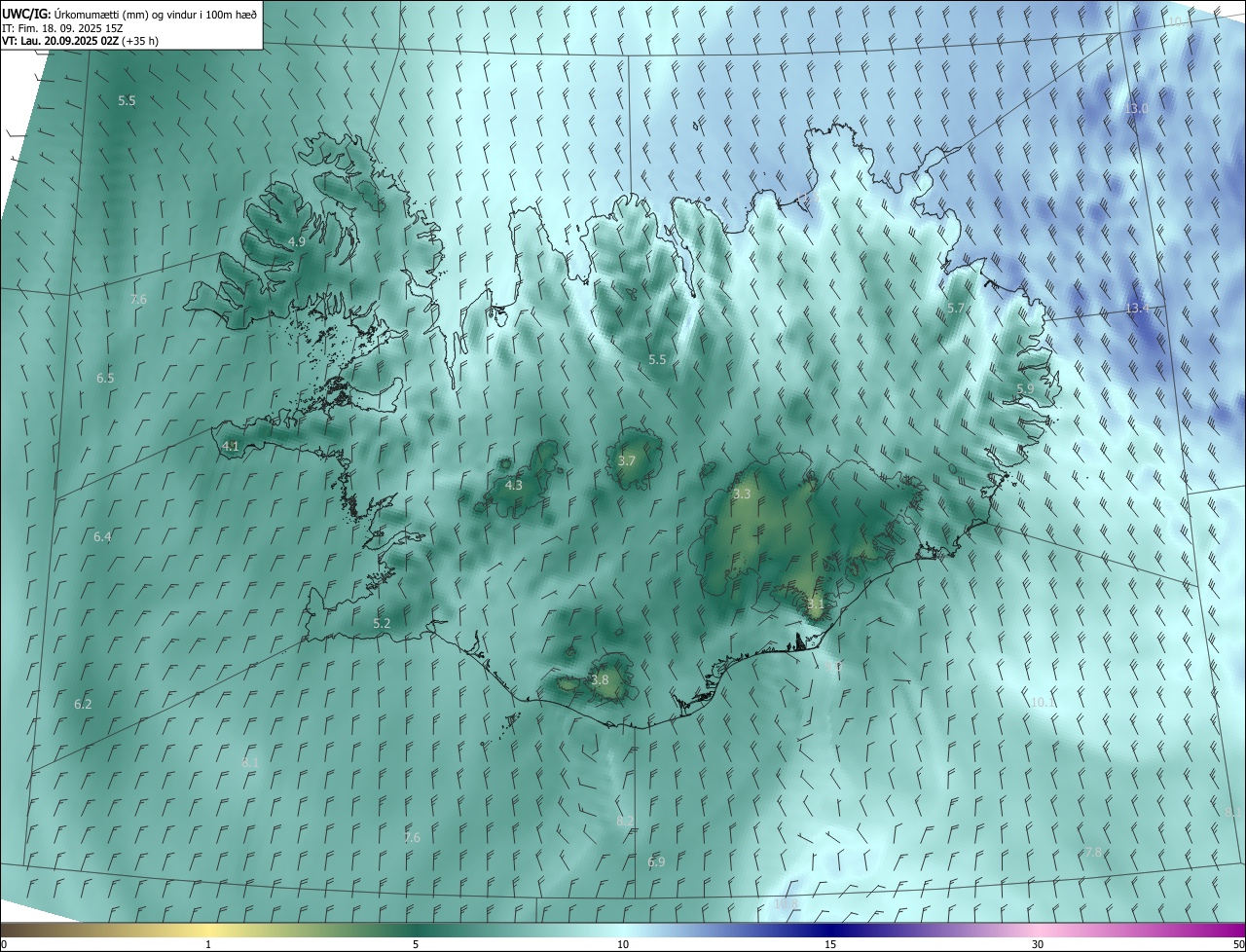Click the 6.2 value label

pyautogui.click(x=83, y=704)
